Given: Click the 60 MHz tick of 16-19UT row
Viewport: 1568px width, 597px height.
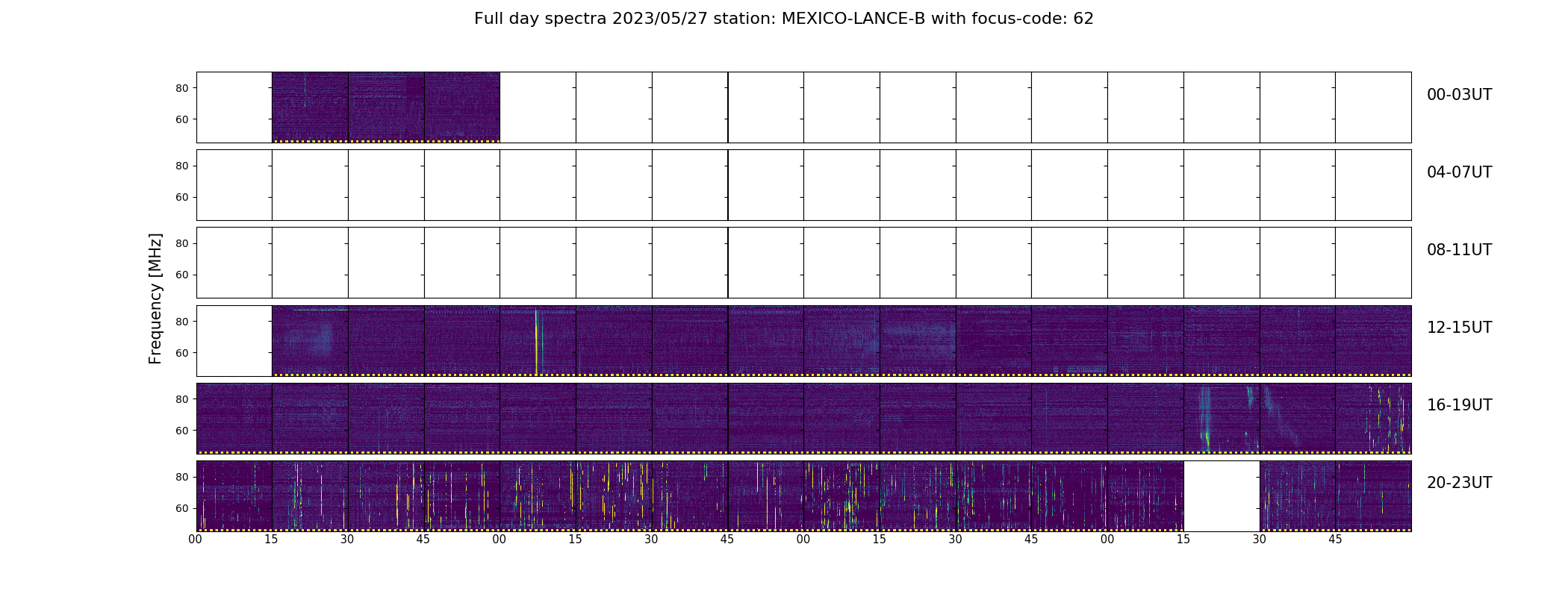Looking at the screenshot, I should pyautogui.click(x=182, y=431).
